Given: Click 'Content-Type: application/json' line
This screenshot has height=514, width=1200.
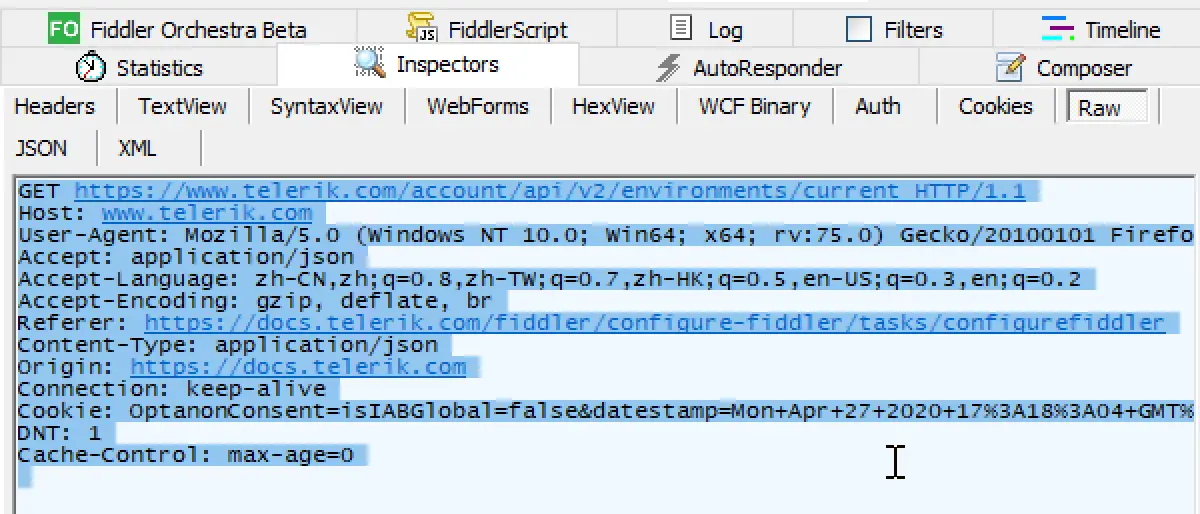Looking at the screenshot, I should (x=228, y=345).
